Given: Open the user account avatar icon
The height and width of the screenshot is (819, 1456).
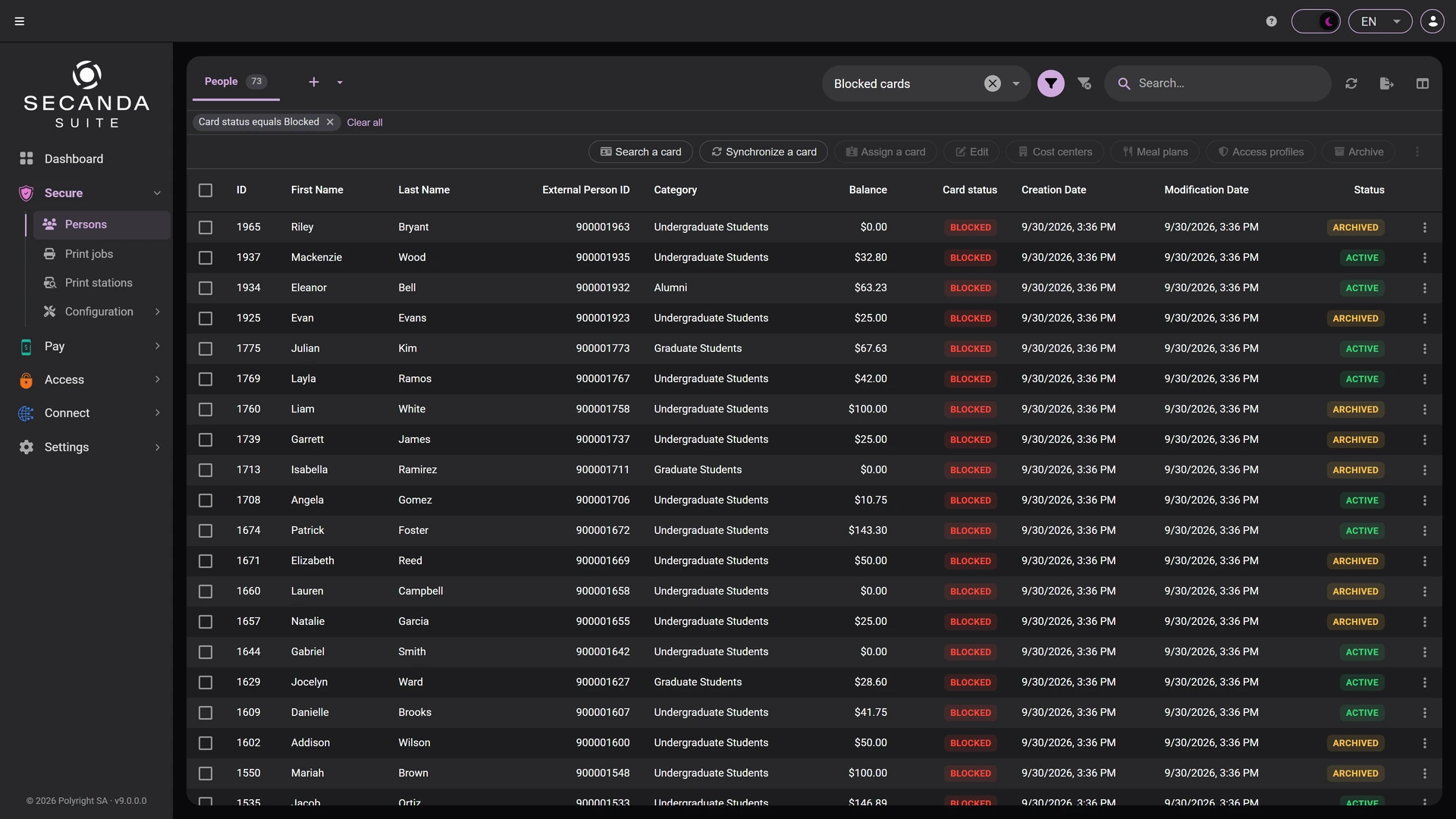Looking at the screenshot, I should click(1432, 21).
